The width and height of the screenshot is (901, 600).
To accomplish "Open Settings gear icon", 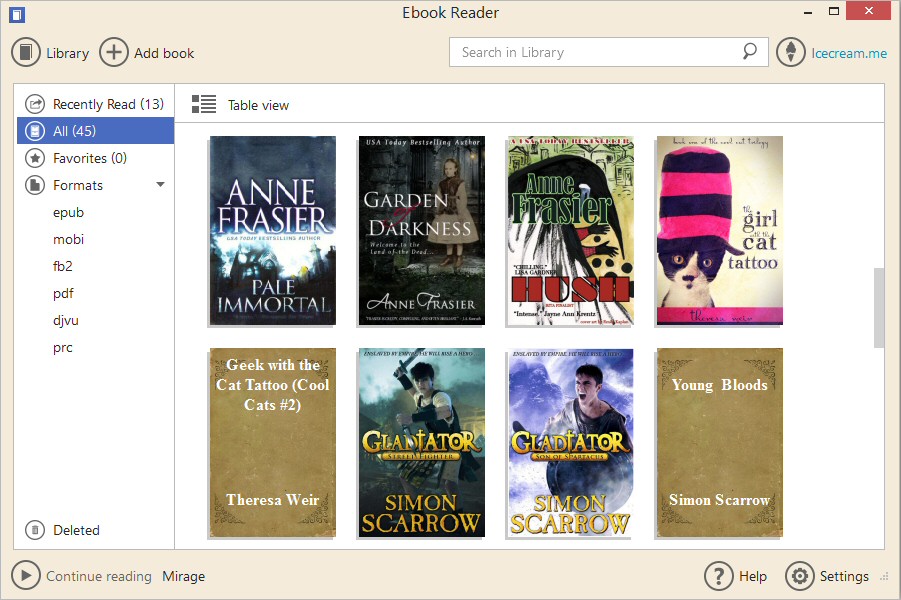I will click(799, 576).
